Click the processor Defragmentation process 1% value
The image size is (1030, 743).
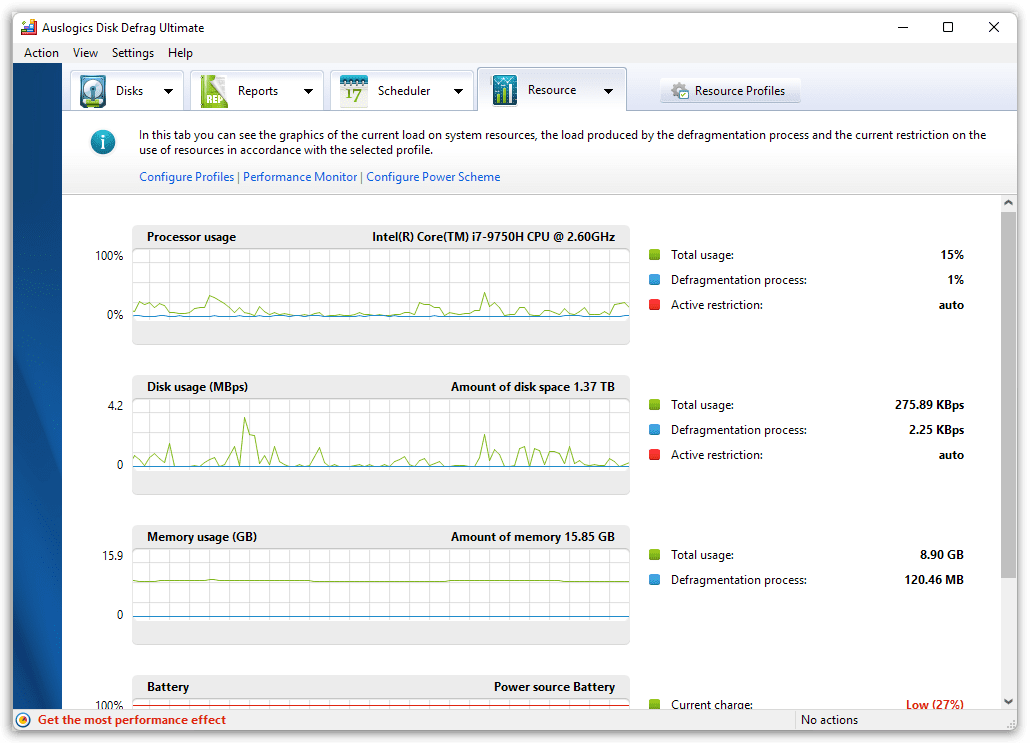956,280
